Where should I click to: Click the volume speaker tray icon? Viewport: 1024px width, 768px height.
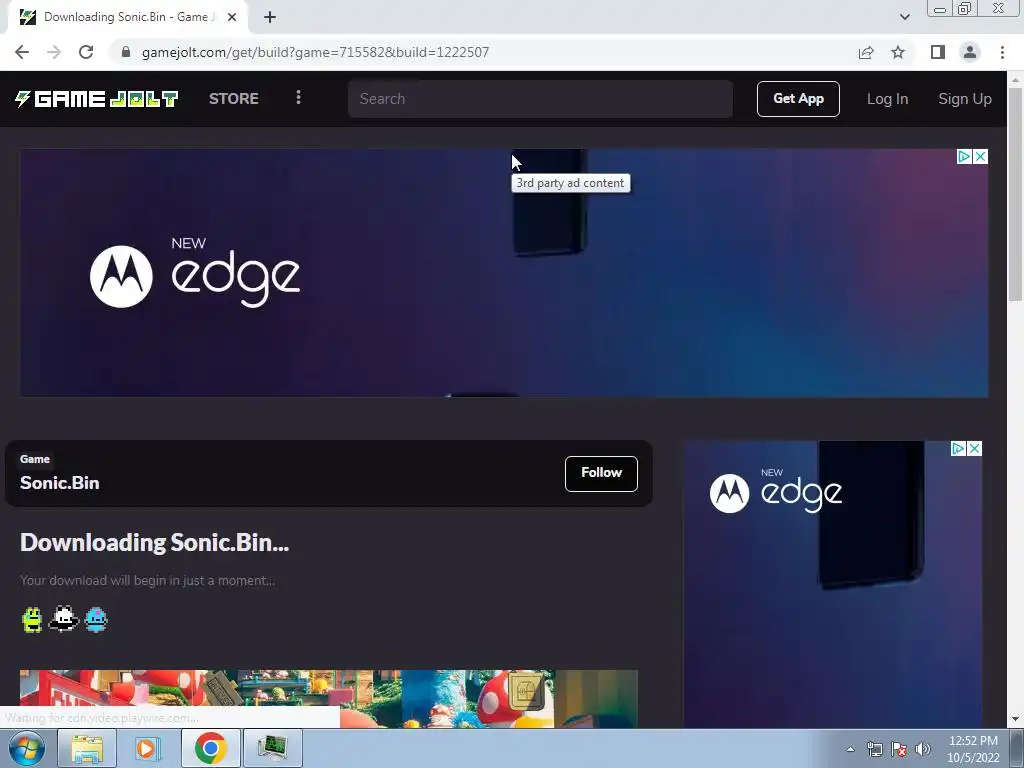(x=923, y=749)
